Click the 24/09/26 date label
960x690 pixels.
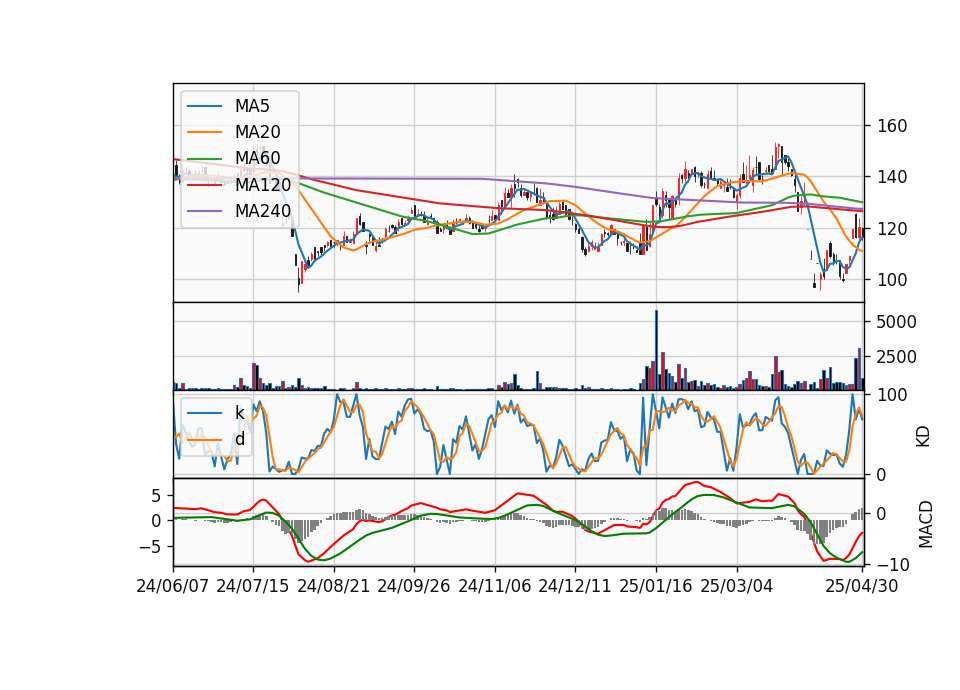pos(413,586)
